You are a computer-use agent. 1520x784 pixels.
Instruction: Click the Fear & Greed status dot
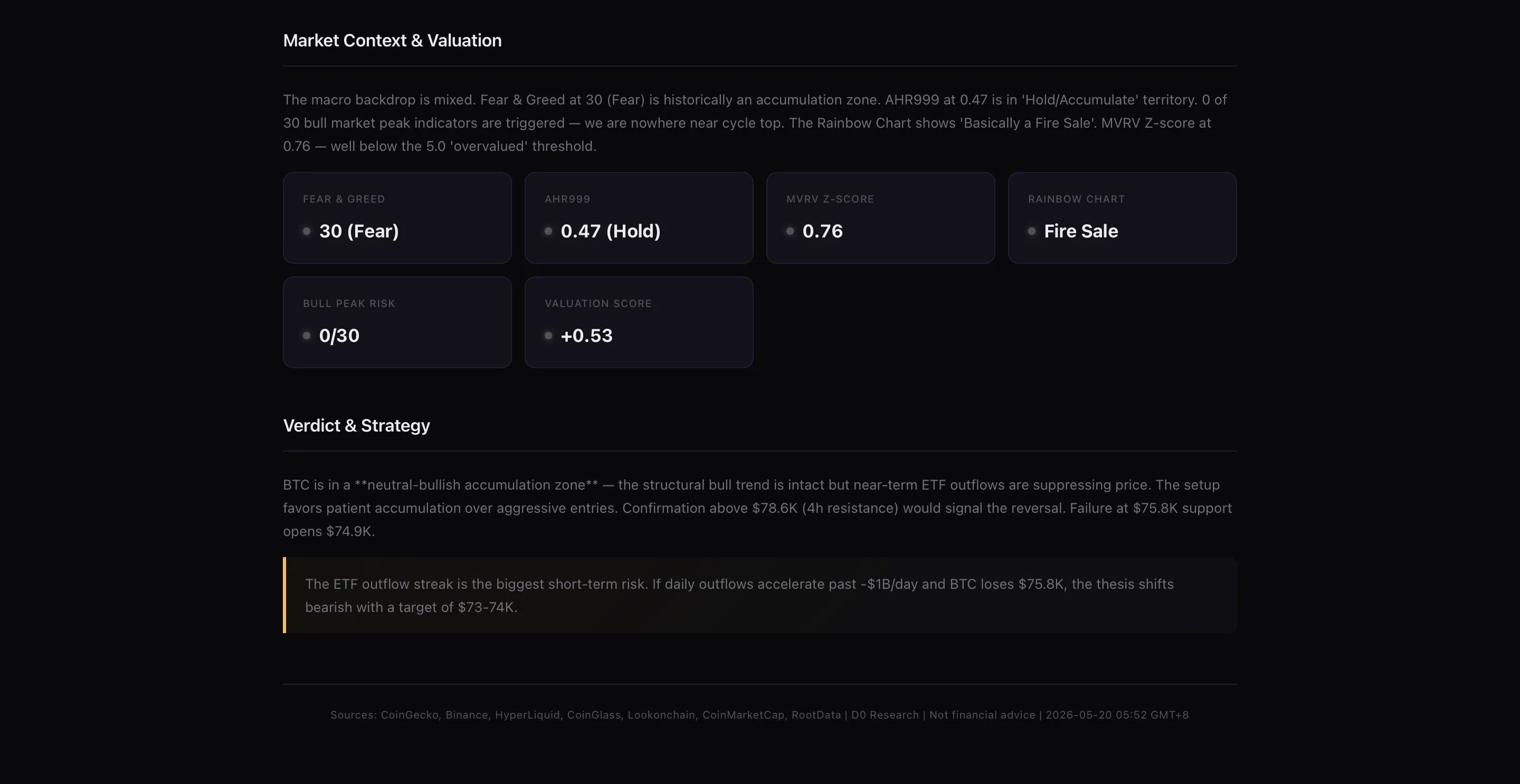[x=306, y=231]
